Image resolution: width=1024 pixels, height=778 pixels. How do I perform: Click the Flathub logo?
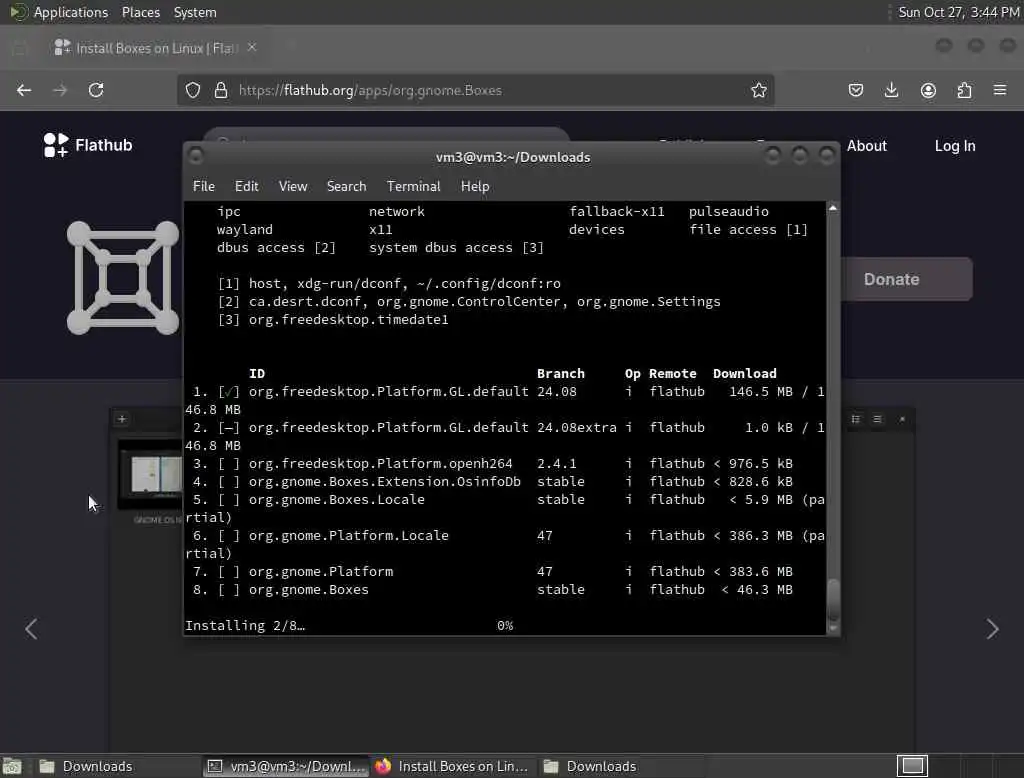tap(88, 145)
